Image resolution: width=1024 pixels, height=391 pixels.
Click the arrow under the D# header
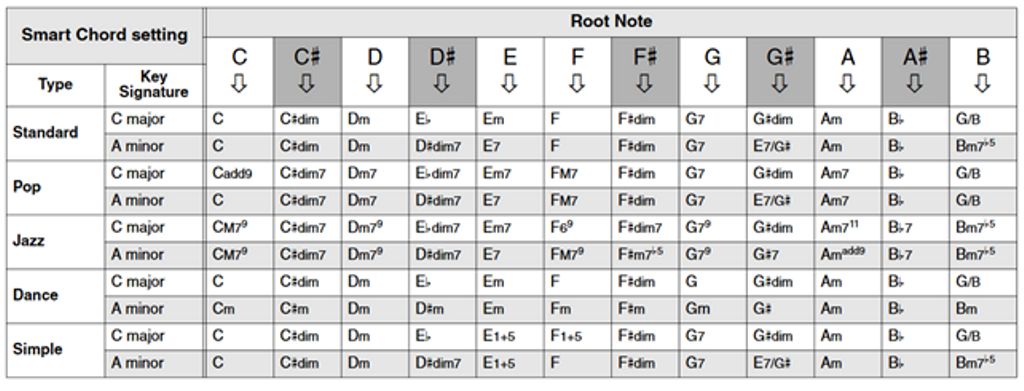pos(442,85)
